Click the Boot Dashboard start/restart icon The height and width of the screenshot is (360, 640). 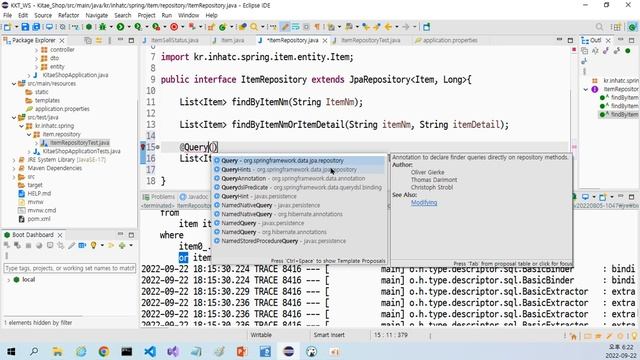7,245
